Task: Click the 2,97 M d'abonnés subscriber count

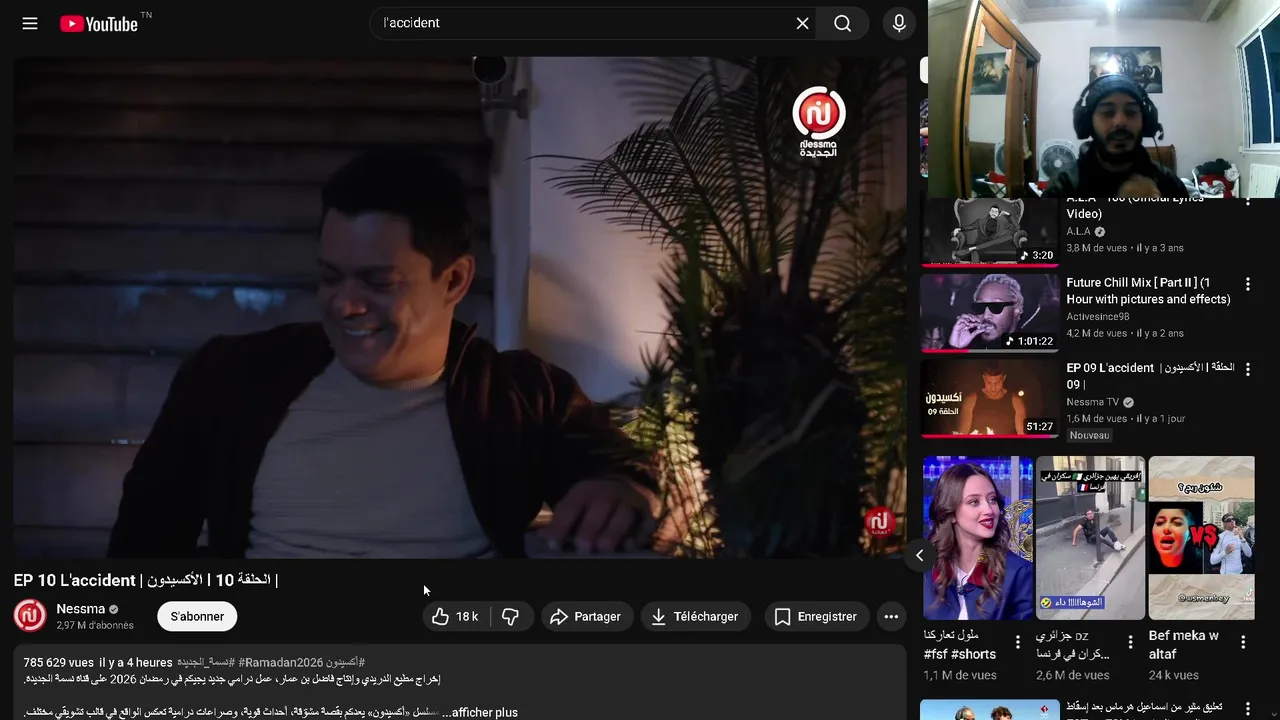Action: point(95,625)
